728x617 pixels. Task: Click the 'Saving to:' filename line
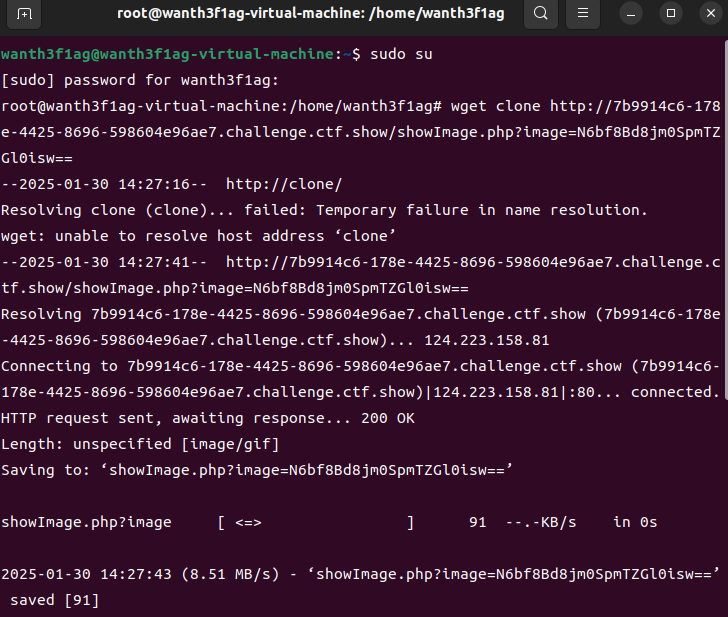257,470
